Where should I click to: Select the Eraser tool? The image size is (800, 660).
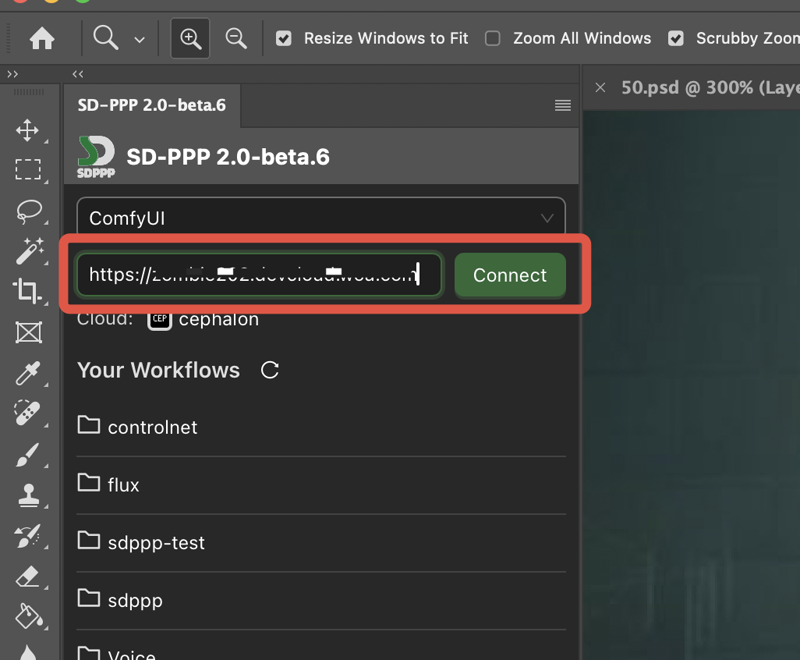(28, 577)
